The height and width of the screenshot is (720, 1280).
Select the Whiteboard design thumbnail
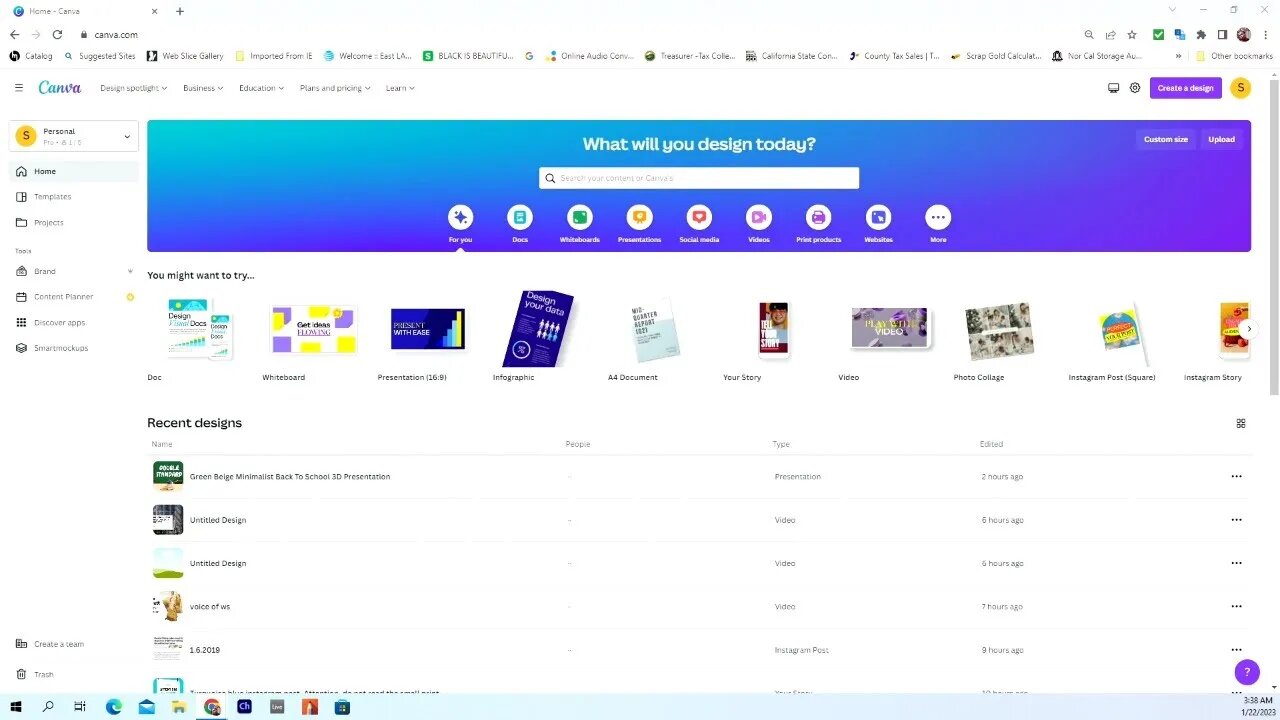coord(314,329)
